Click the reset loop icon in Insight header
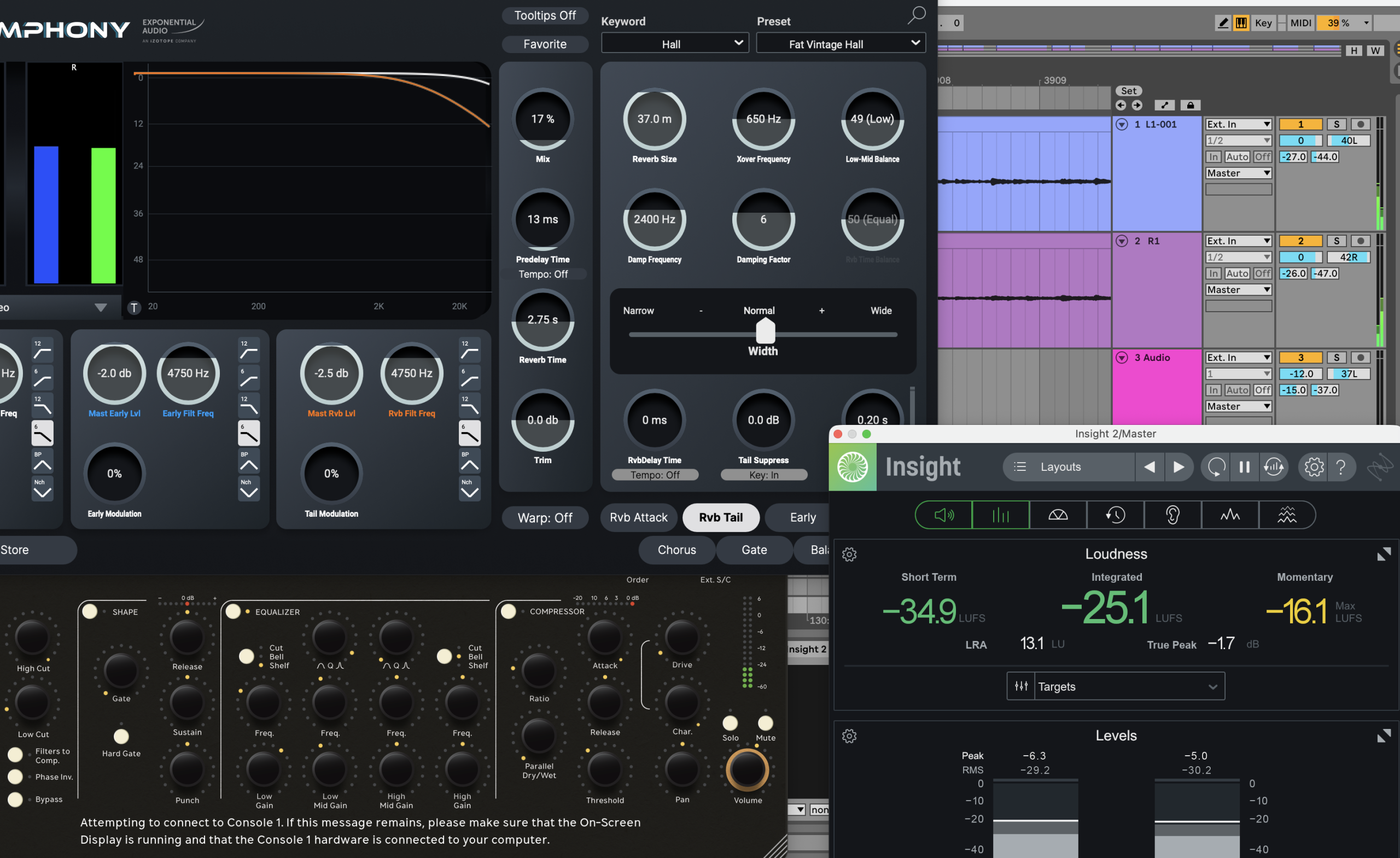1400x858 pixels. coord(1216,467)
